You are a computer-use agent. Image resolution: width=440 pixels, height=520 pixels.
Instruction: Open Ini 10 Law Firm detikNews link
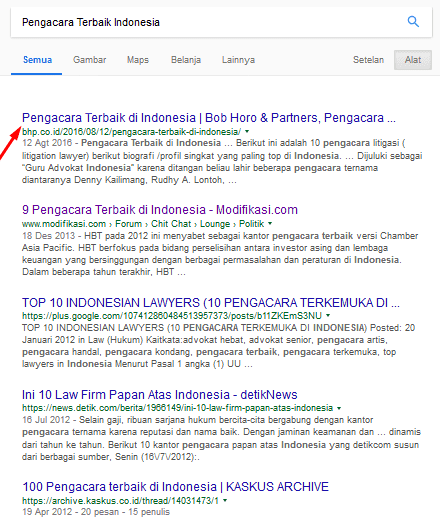(160, 395)
